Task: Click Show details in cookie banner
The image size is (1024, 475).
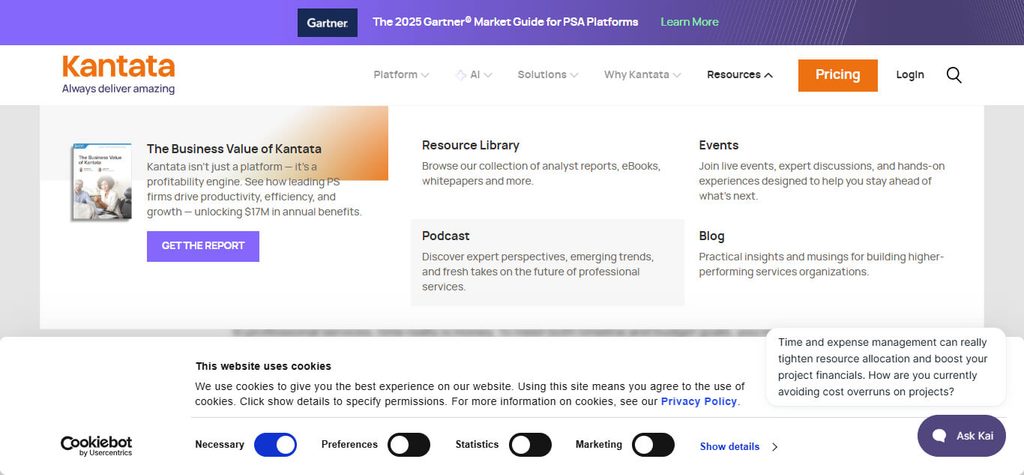Action: point(729,447)
